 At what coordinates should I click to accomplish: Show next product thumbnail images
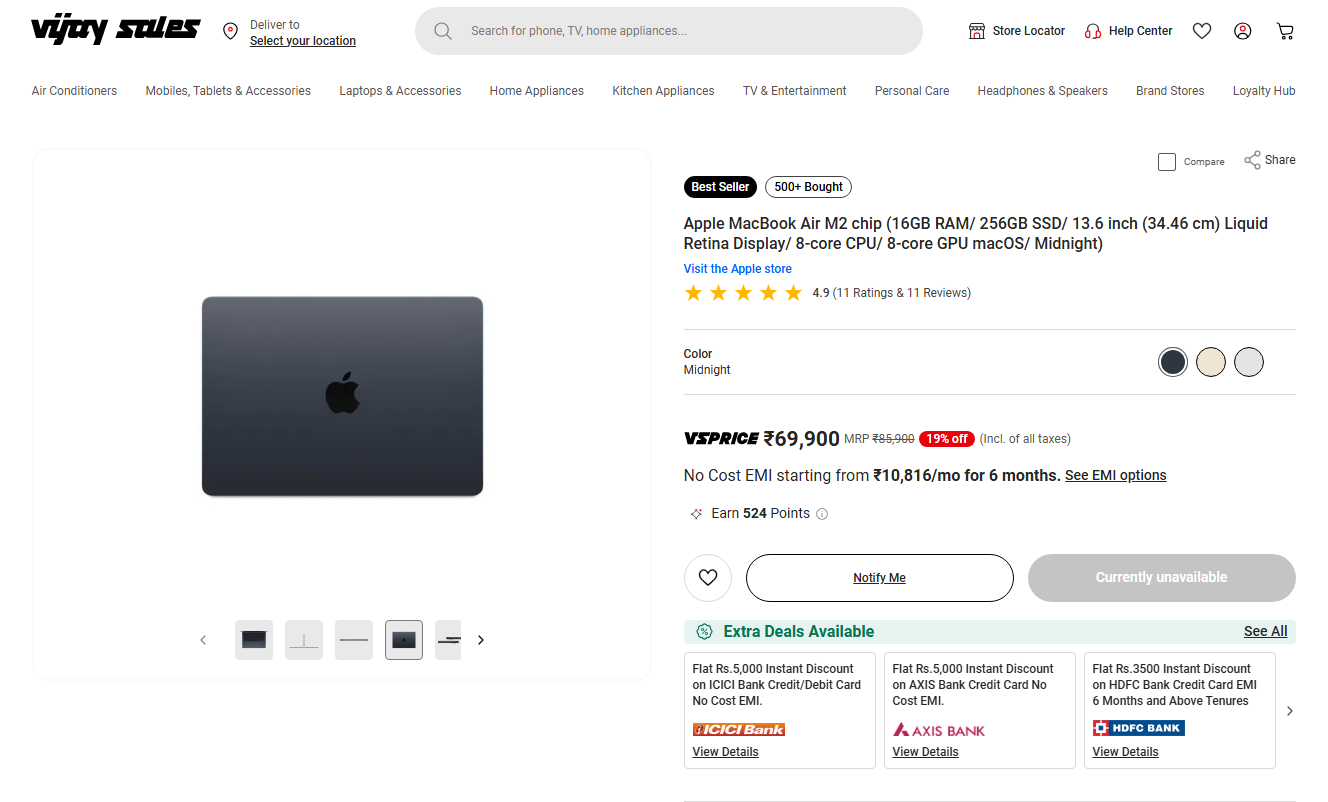click(481, 640)
